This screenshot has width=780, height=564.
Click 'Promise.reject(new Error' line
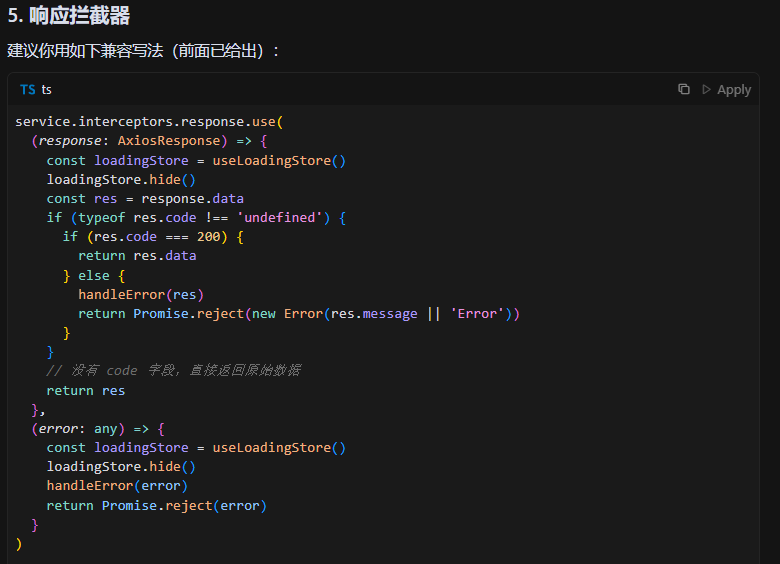[299, 314]
